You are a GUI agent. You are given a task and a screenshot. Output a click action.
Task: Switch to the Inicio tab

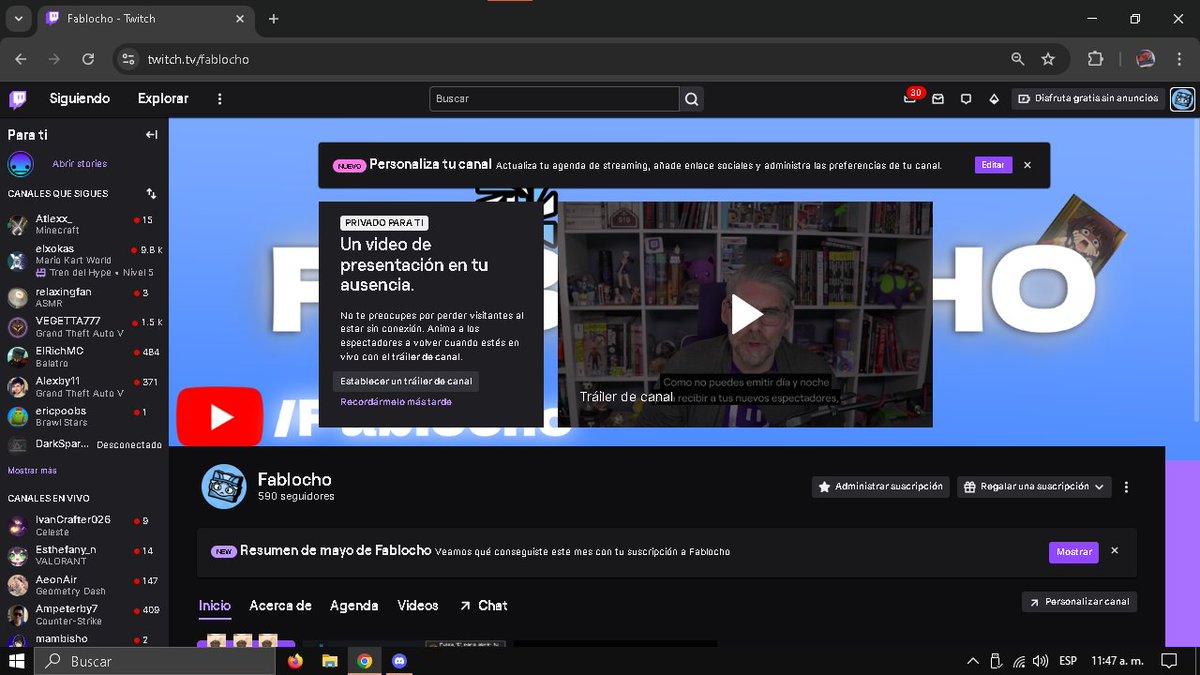(215, 605)
